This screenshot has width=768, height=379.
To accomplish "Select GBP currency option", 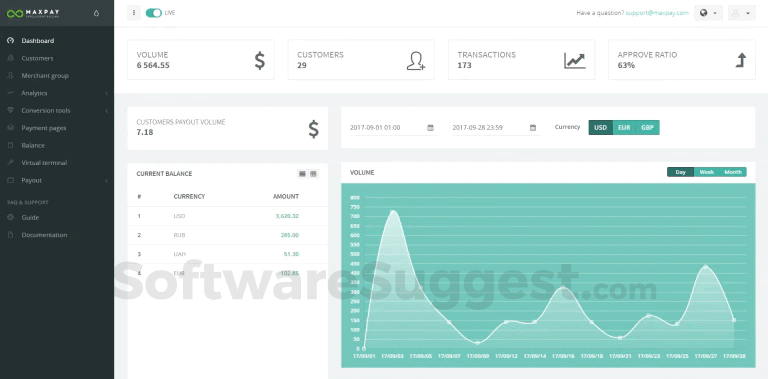I will pyautogui.click(x=648, y=127).
